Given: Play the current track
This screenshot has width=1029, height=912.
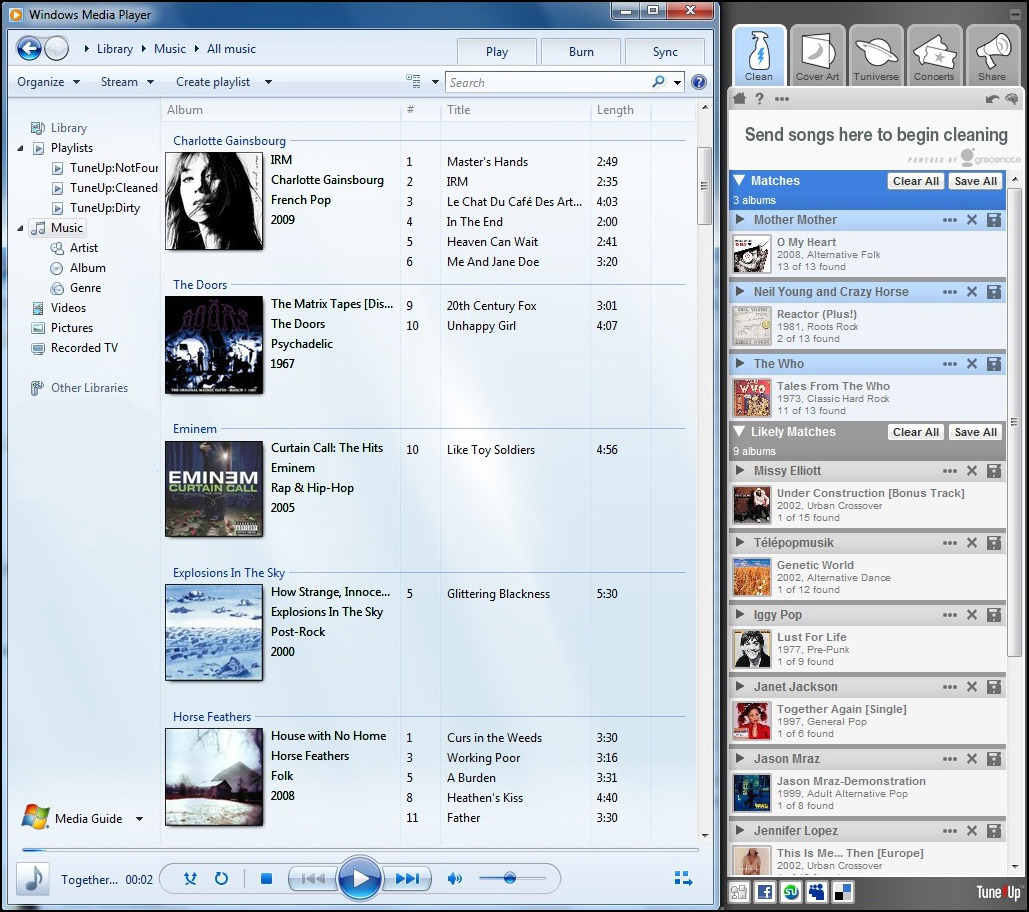Looking at the screenshot, I should coord(360,879).
